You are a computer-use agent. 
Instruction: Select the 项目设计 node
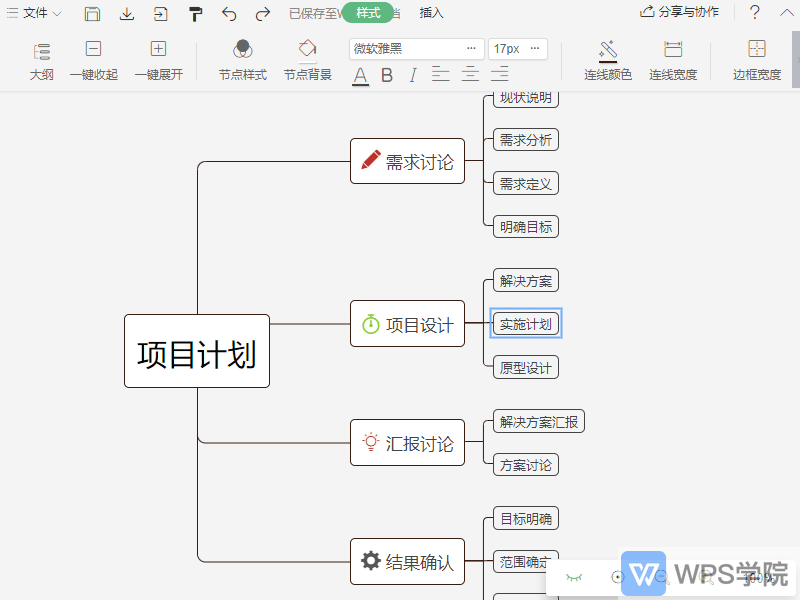[407, 323]
